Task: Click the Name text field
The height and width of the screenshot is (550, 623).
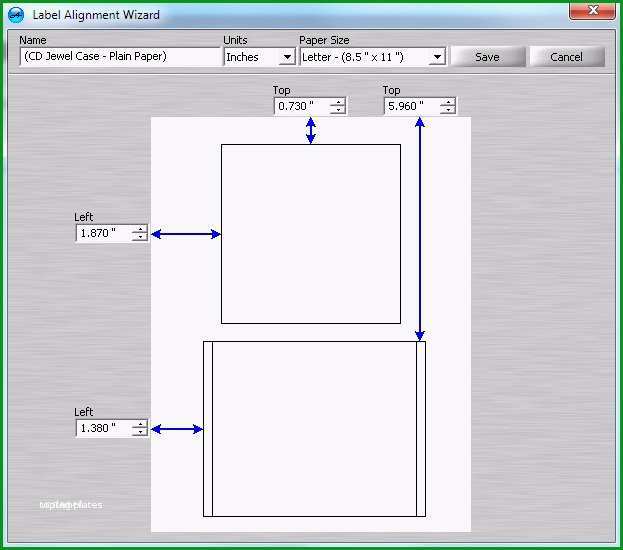Action: [x=120, y=56]
